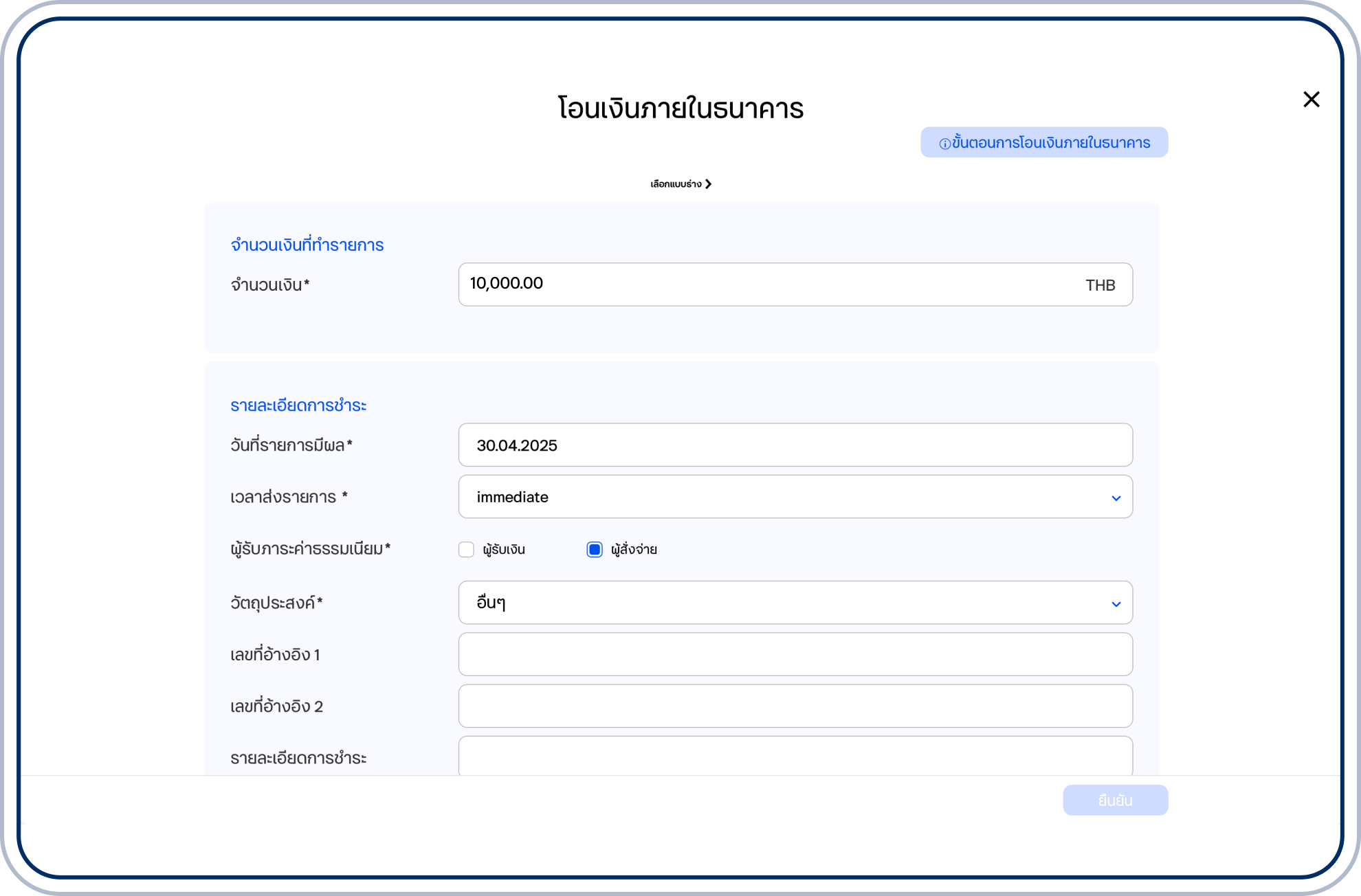1361x896 pixels.
Task: Click the ผู้สั่งจ่าย label text
Action: [634, 550]
